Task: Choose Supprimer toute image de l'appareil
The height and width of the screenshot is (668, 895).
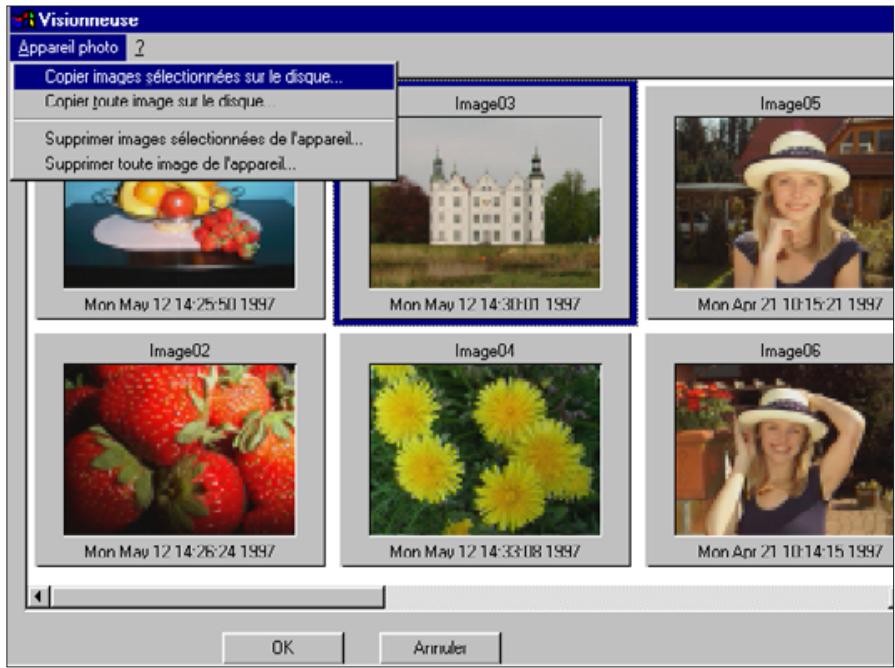Action: (x=204, y=164)
